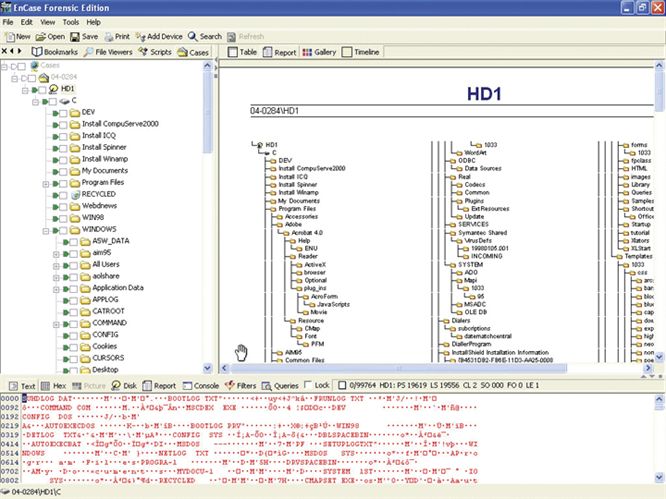The height and width of the screenshot is (499, 666).
Task: Check the box next to DEV folder
Action: click(x=63, y=113)
